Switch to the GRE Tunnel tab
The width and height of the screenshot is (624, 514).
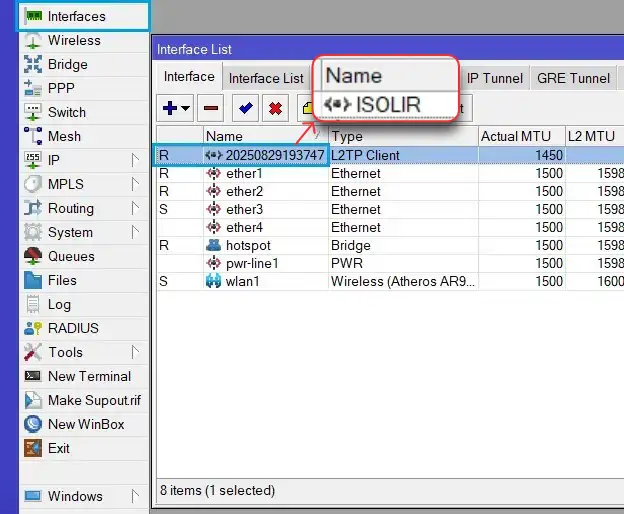tap(573, 78)
